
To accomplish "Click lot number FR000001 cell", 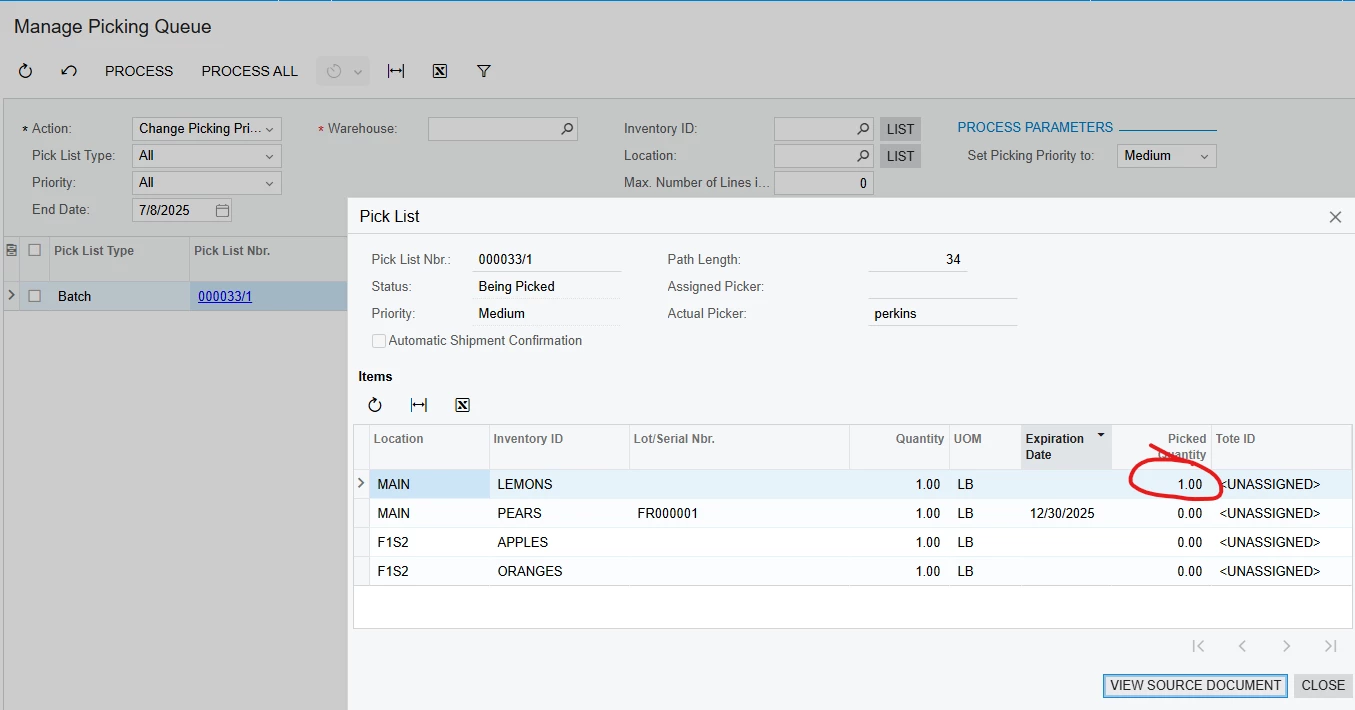I will (x=739, y=513).
